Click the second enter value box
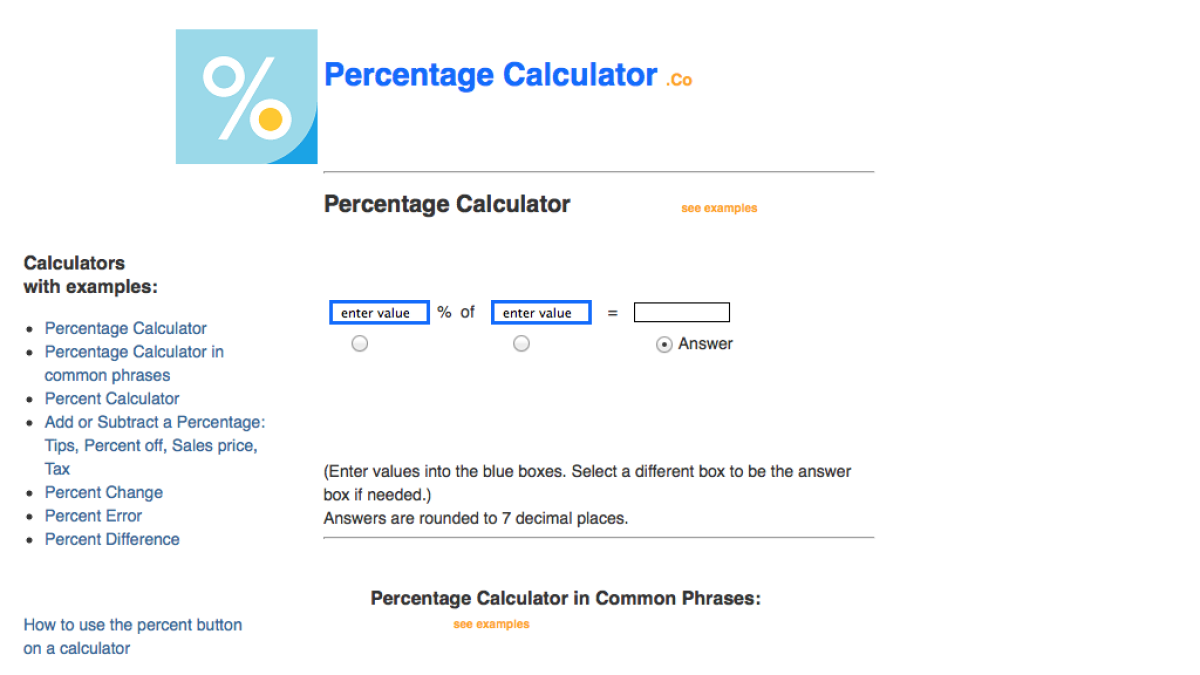 [x=540, y=312]
